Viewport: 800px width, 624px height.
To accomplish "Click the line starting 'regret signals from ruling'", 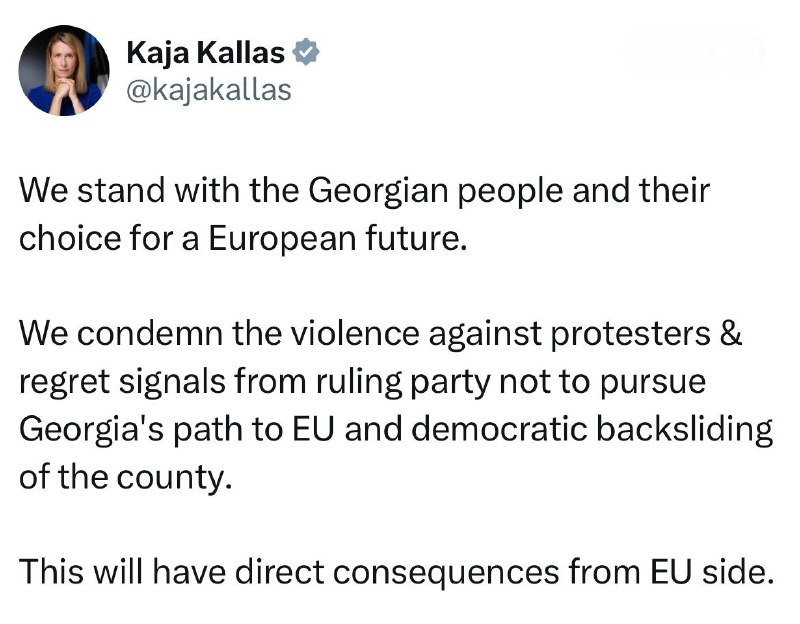I will pyautogui.click(x=363, y=383).
